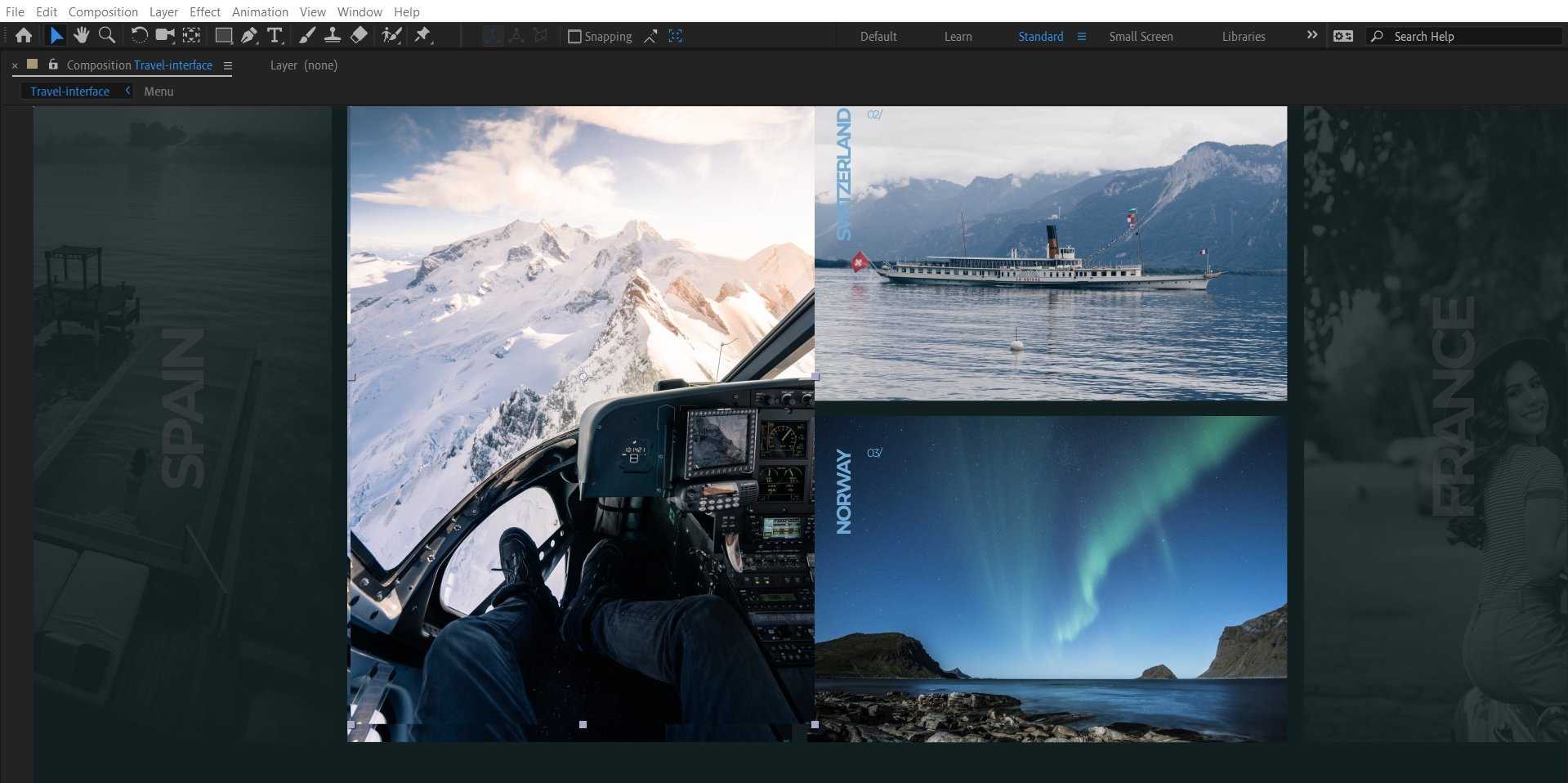Toggle snap to collapsed compositions icon
This screenshot has width=1568, height=783.
coord(675,36)
